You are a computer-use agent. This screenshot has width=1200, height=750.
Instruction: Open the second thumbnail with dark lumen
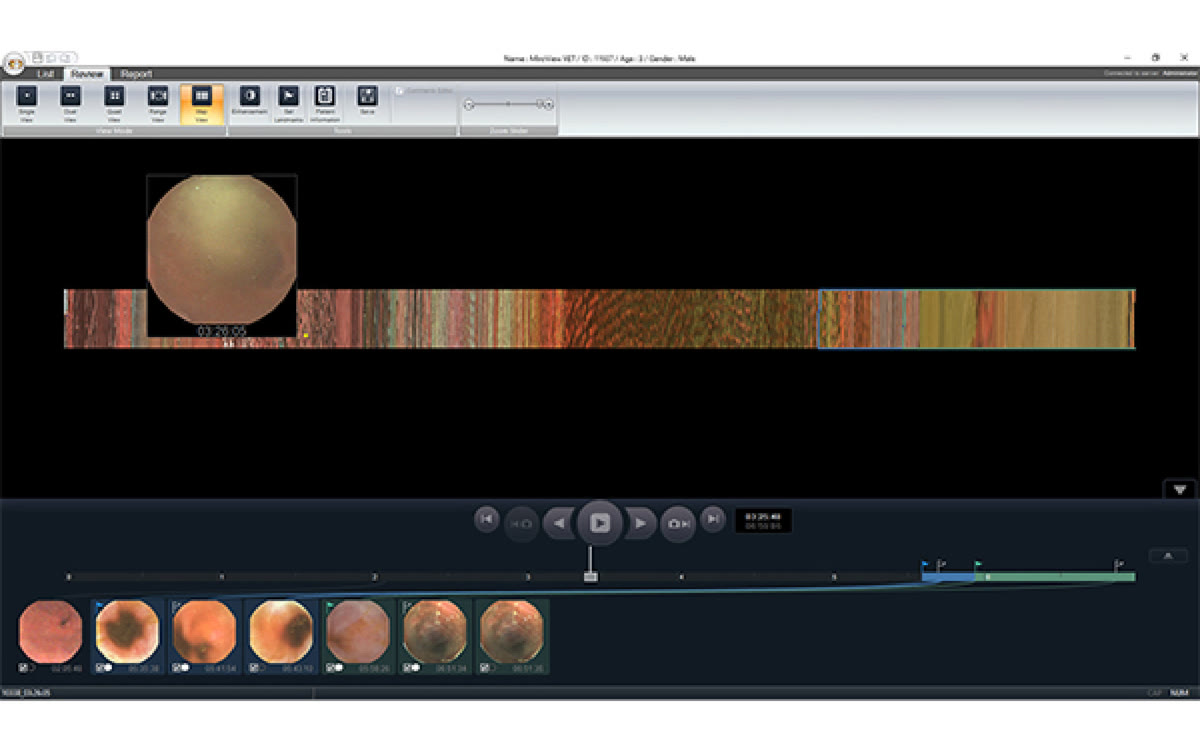pos(127,631)
